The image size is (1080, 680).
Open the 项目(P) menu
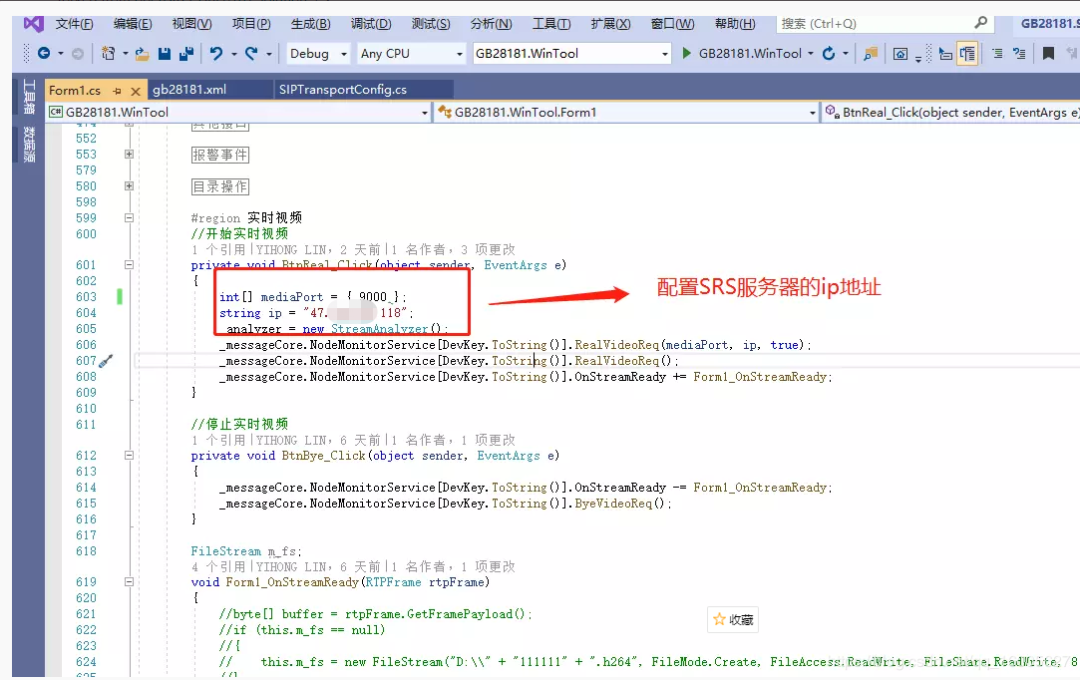(251, 23)
